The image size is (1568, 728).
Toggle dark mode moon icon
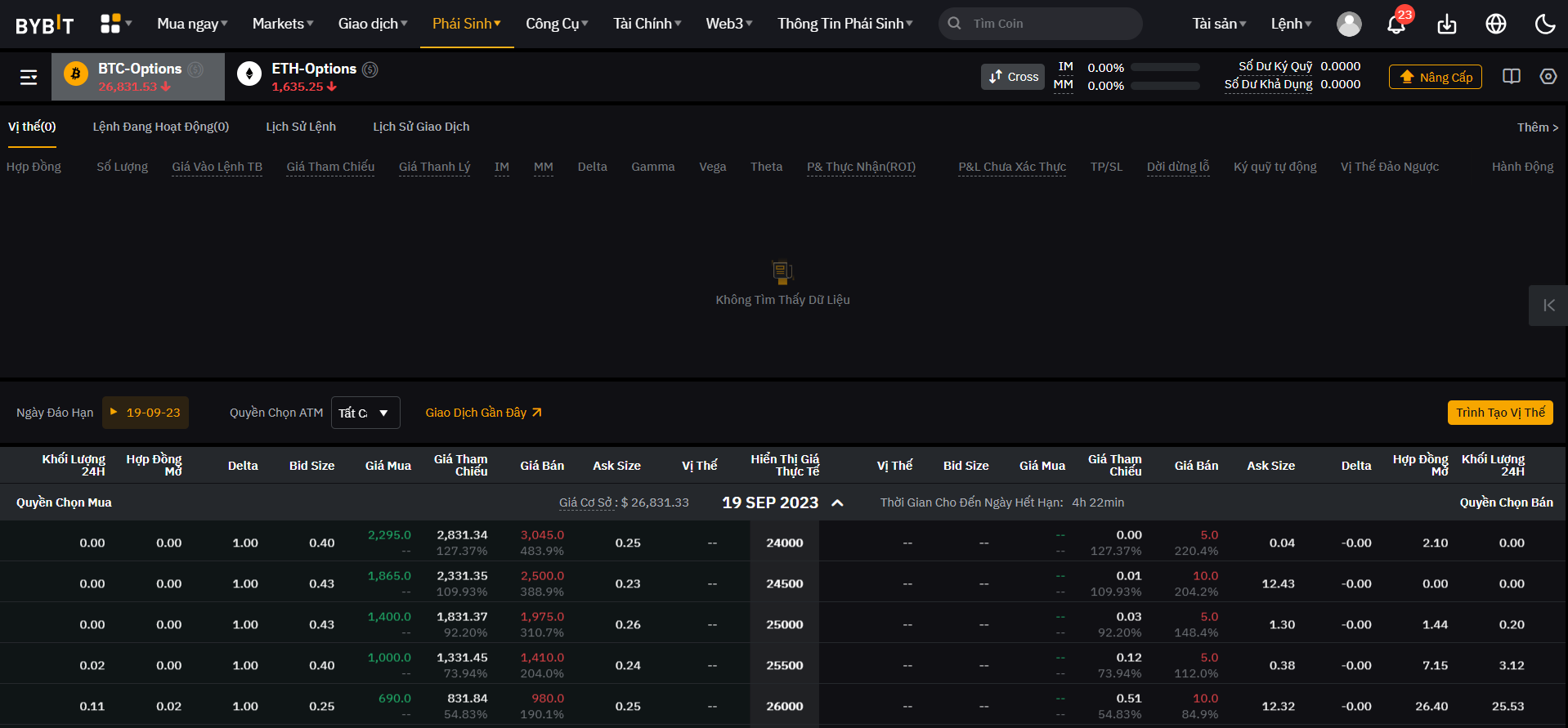point(1545,24)
